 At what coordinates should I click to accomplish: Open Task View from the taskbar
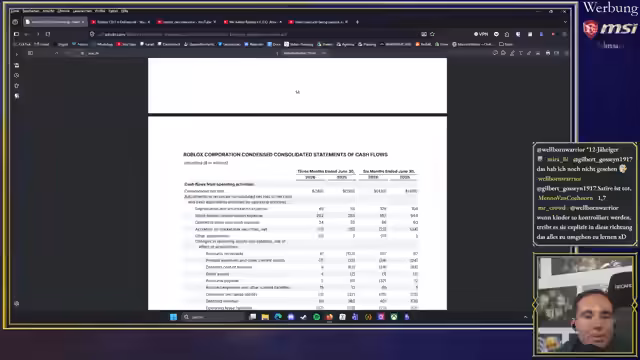point(253,317)
